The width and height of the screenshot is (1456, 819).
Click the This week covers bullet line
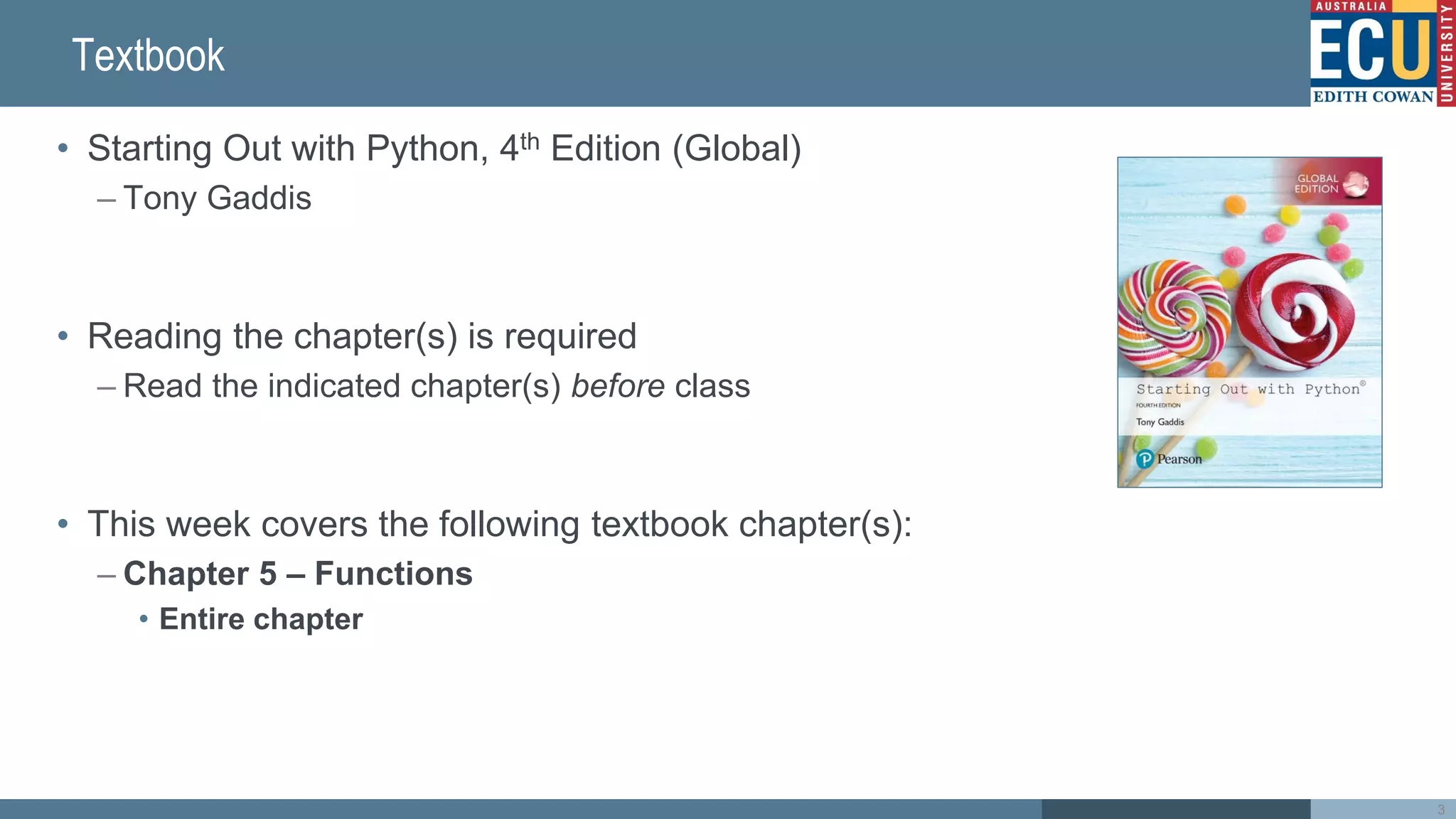(x=500, y=525)
